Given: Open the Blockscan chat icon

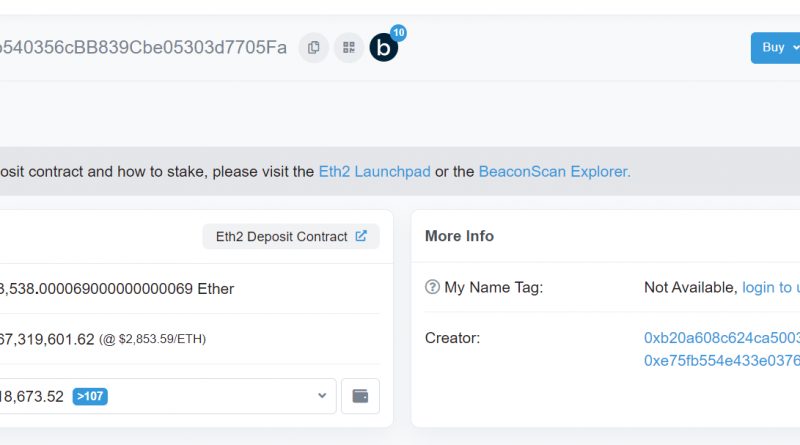Looking at the screenshot, I should (383, 47).
